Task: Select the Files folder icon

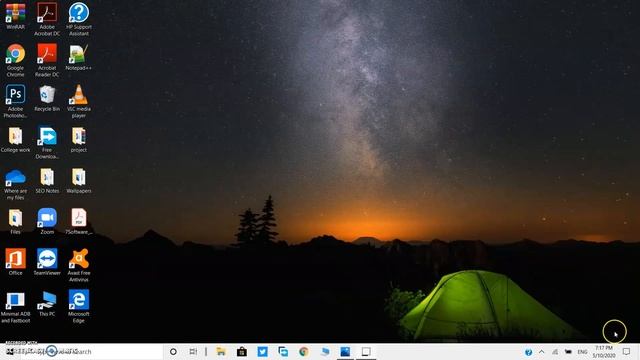Action: pos(16,221)
